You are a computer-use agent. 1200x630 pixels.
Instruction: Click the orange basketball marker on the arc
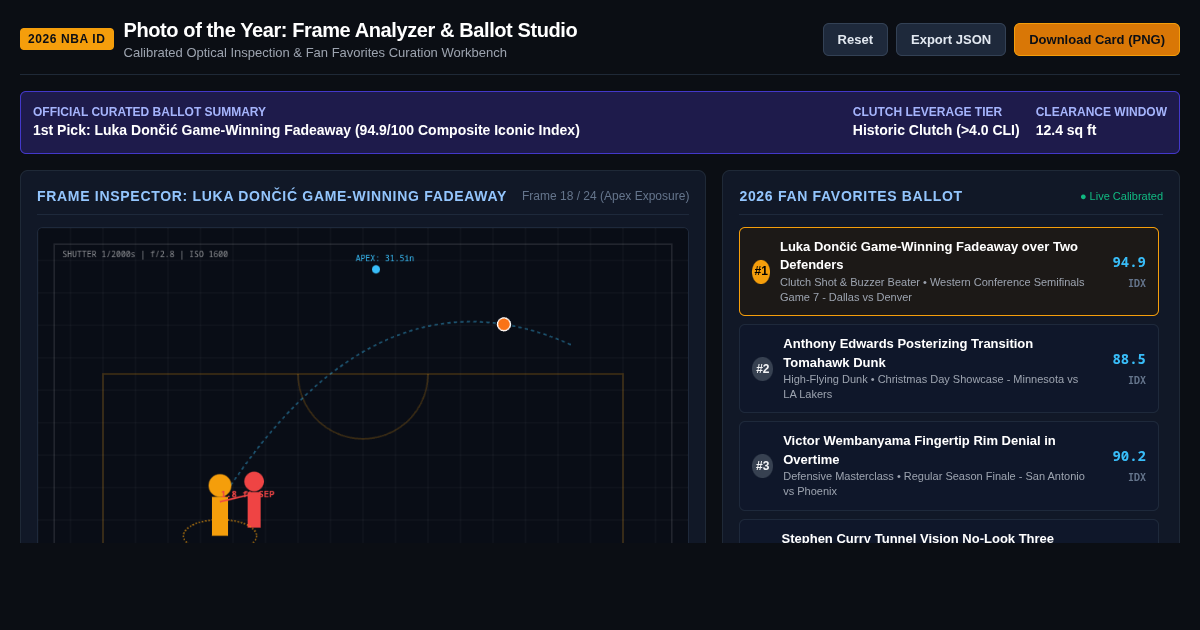[x=504, y=324]
